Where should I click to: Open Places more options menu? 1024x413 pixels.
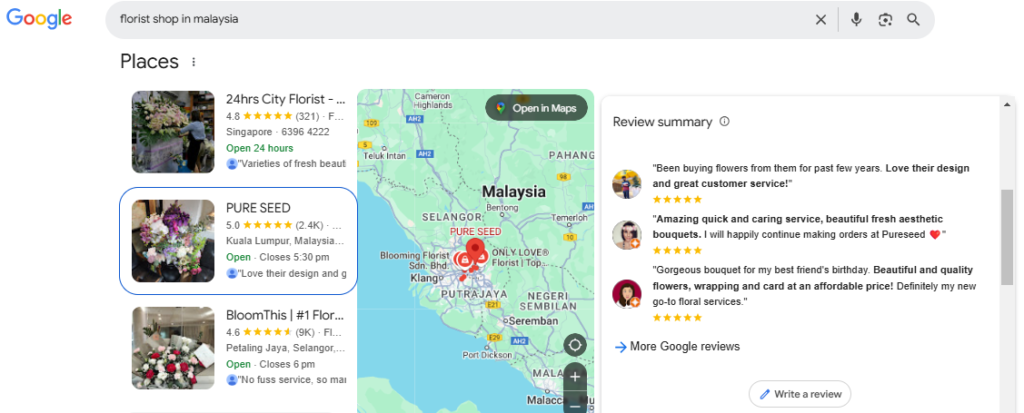(x=194, y=62)
